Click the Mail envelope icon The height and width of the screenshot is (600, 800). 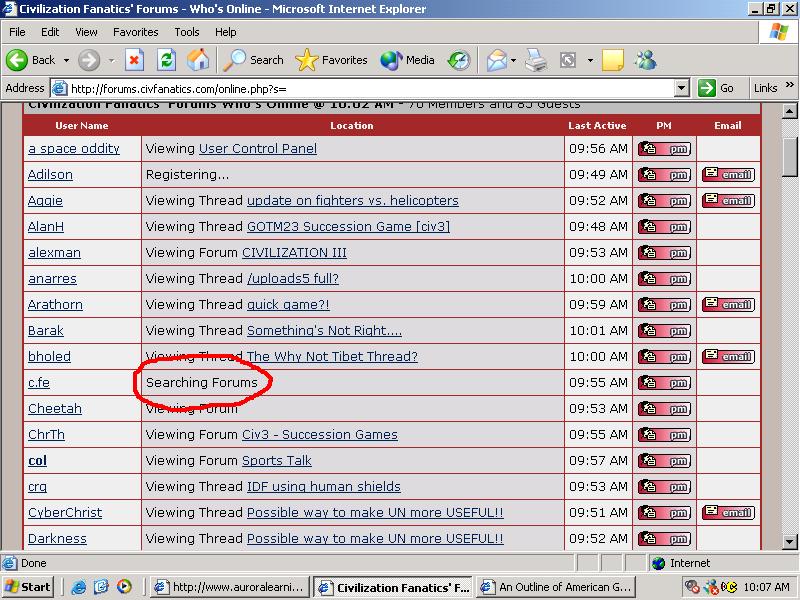click(x=496, y=60)
